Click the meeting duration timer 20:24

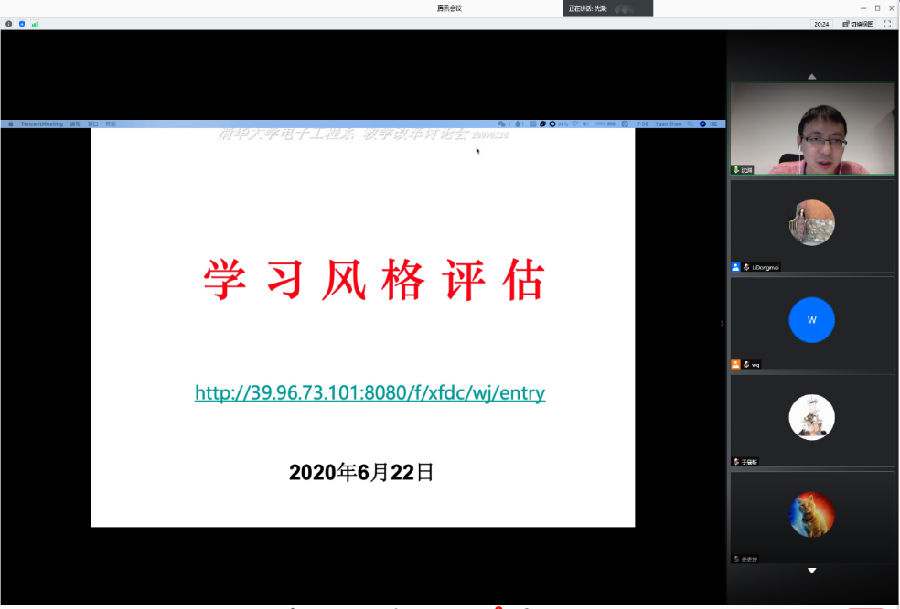point(821,24)
